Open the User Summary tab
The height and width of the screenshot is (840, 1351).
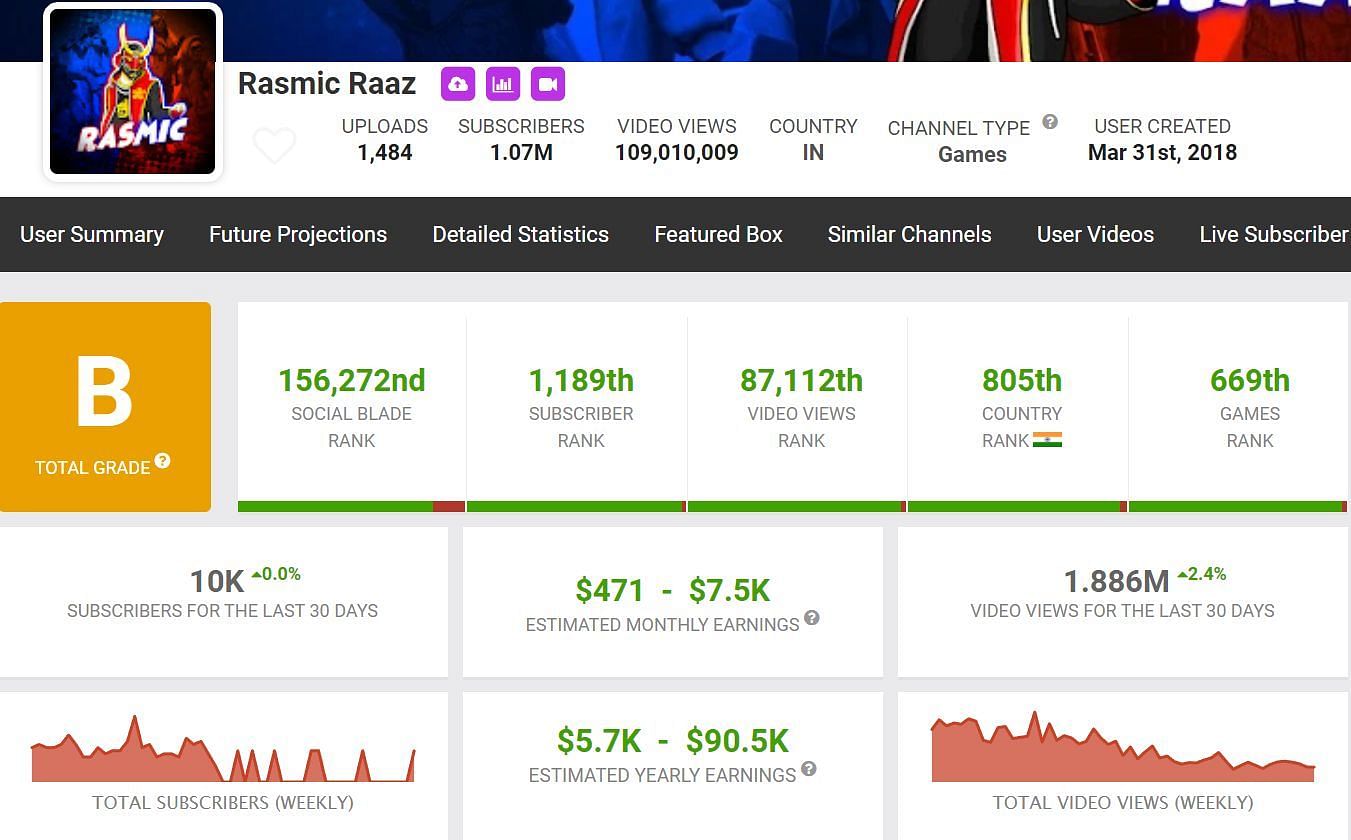92,234
